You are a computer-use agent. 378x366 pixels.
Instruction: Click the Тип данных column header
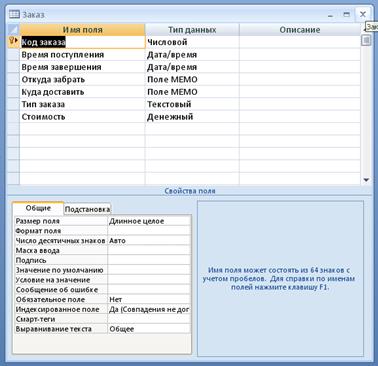point(192,30)
